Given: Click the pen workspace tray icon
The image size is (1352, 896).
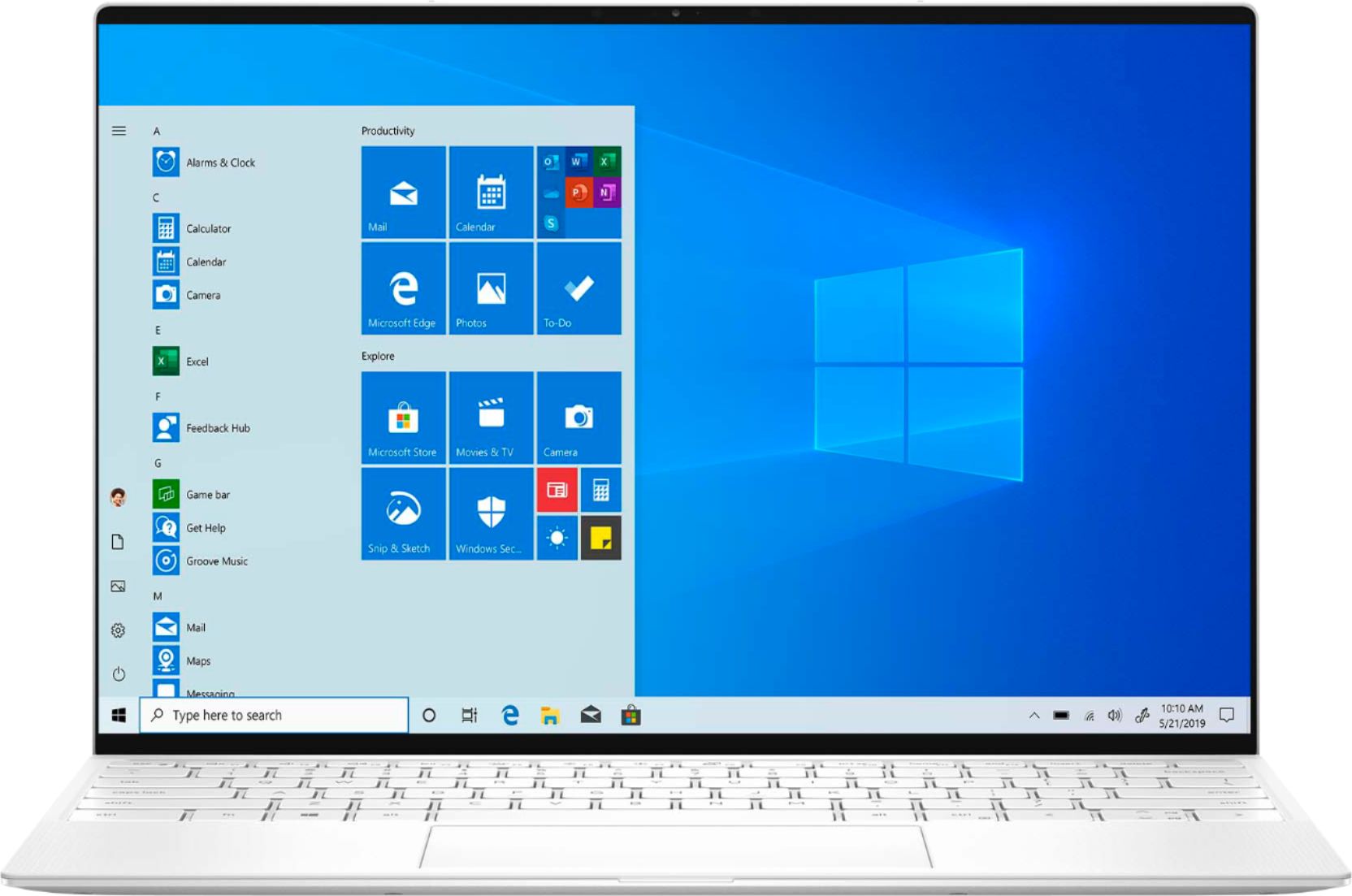Looking at the screenshot, I should (1142, 716).
